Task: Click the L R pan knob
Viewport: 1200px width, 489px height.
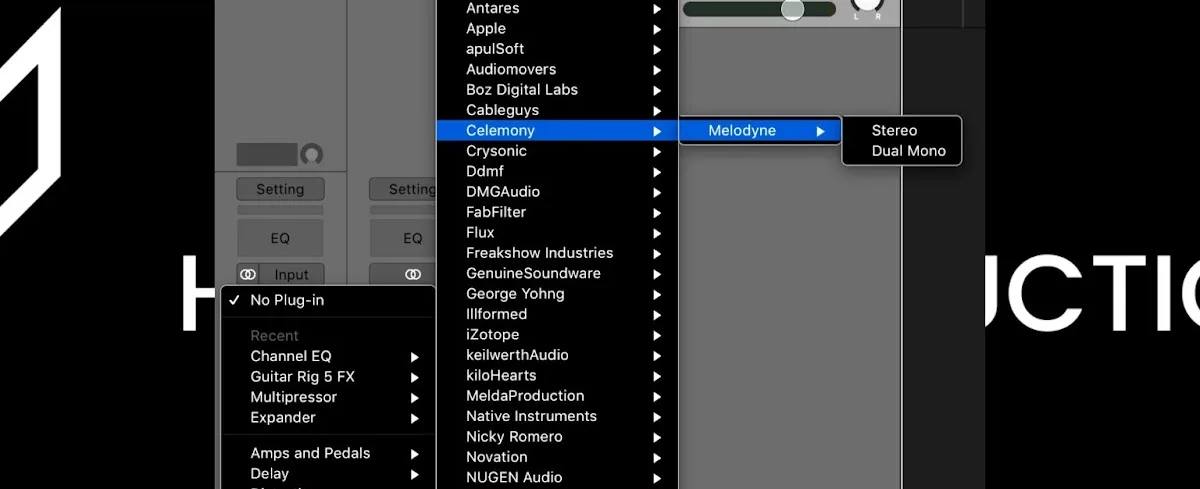Action: [867, 5]
